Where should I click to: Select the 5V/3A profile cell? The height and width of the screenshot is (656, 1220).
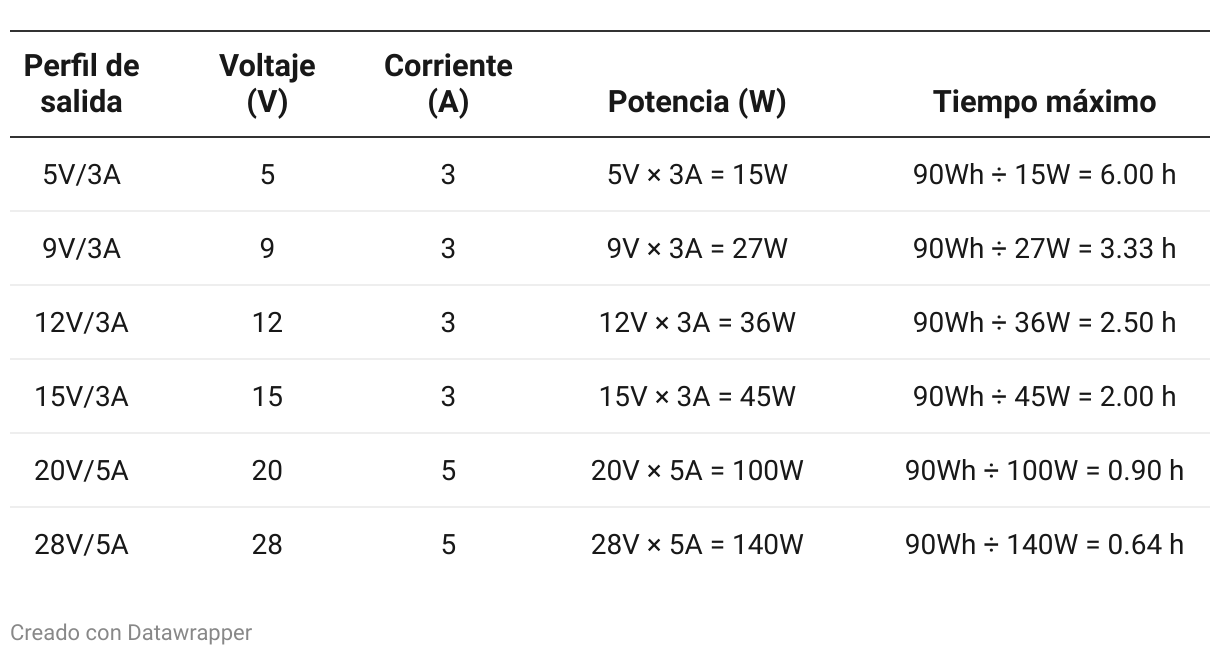81,175
